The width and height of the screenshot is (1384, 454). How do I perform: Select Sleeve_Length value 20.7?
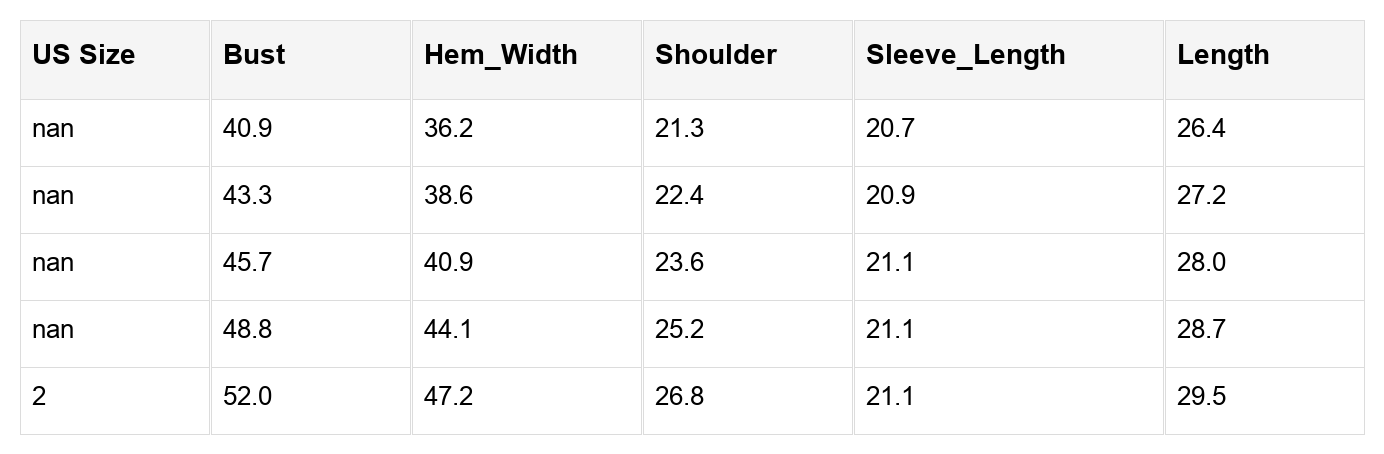click(x=890, y=129)
